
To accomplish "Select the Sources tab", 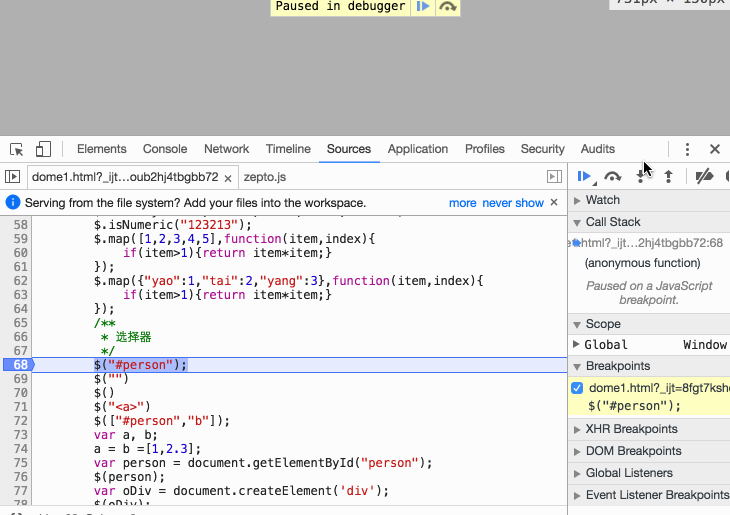I will (x=349, y=149).
